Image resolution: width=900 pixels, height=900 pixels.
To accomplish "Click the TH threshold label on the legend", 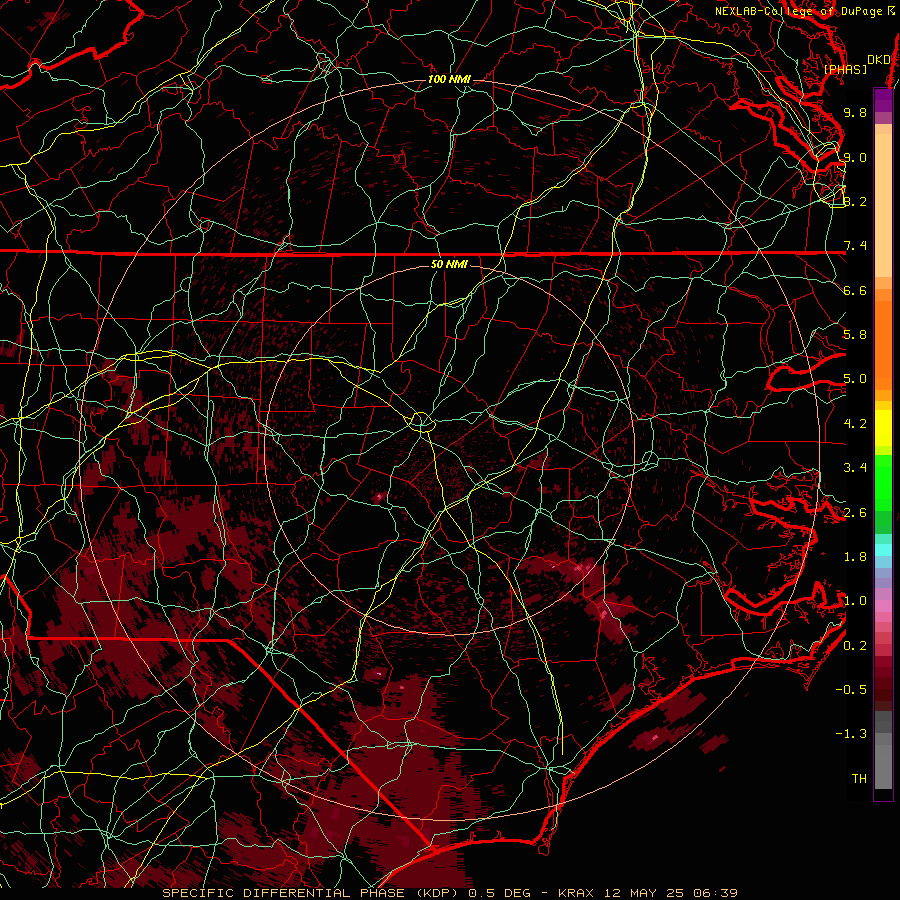I will pos(859,779).
